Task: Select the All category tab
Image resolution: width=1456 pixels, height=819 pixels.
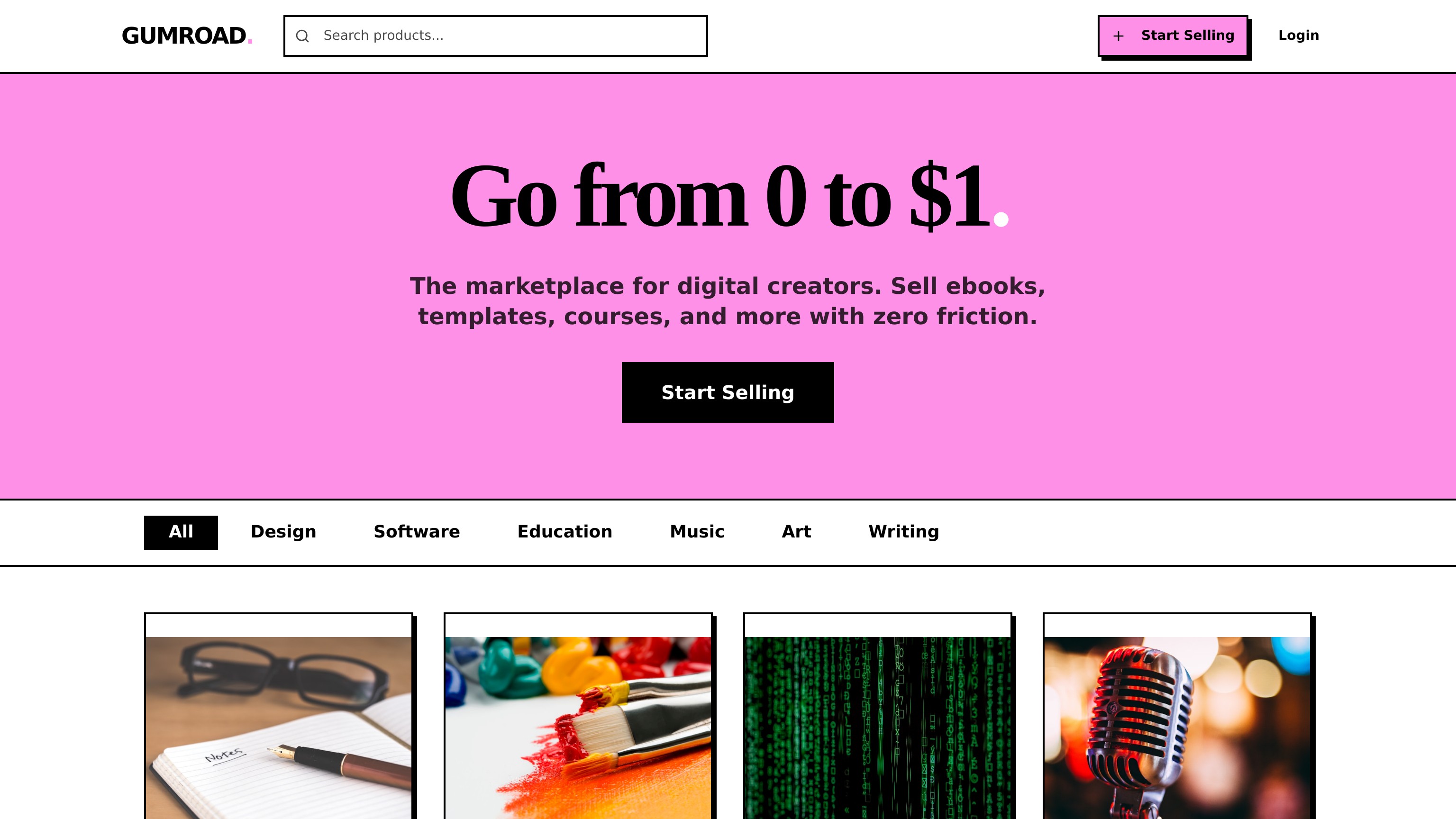Action: click(181, 532)
